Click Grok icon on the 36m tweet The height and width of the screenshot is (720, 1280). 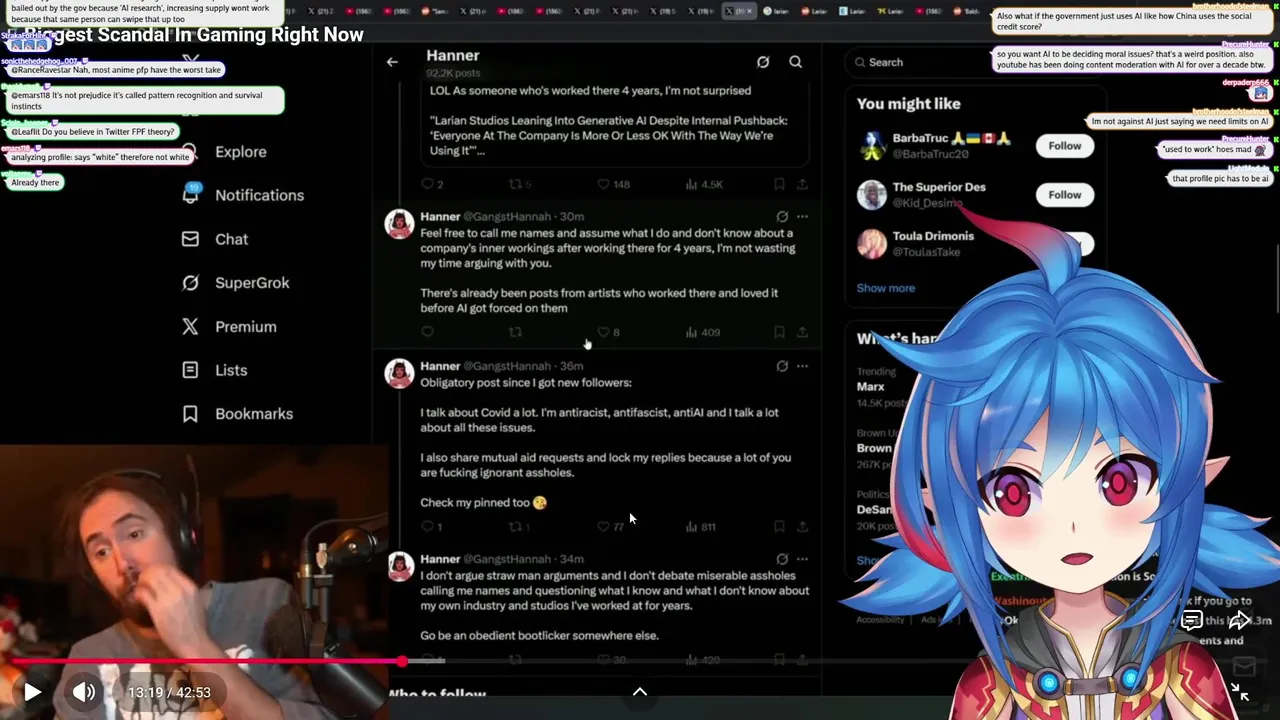(782, 366)
